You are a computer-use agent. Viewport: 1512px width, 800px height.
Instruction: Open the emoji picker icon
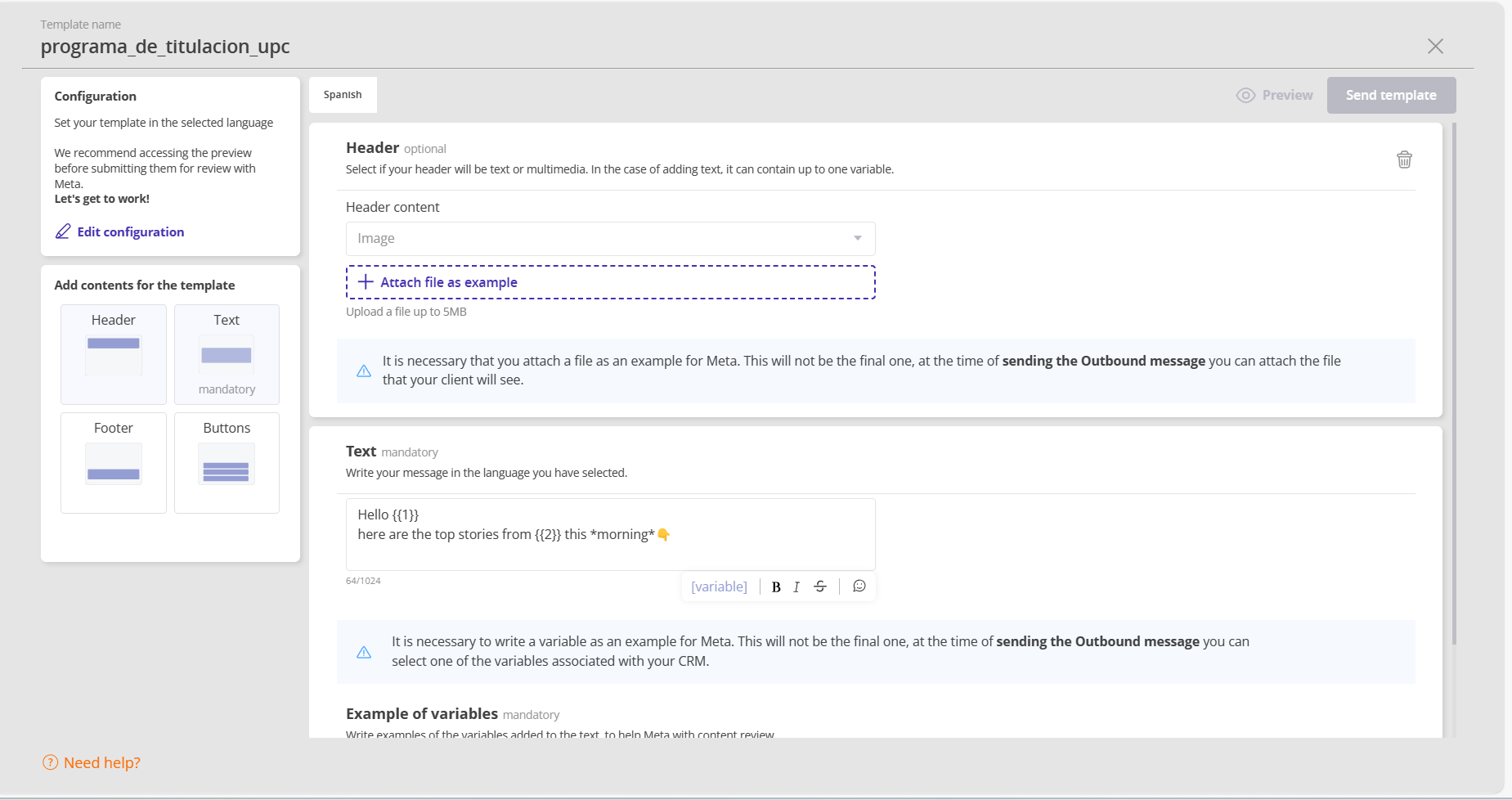pos(859,587)
